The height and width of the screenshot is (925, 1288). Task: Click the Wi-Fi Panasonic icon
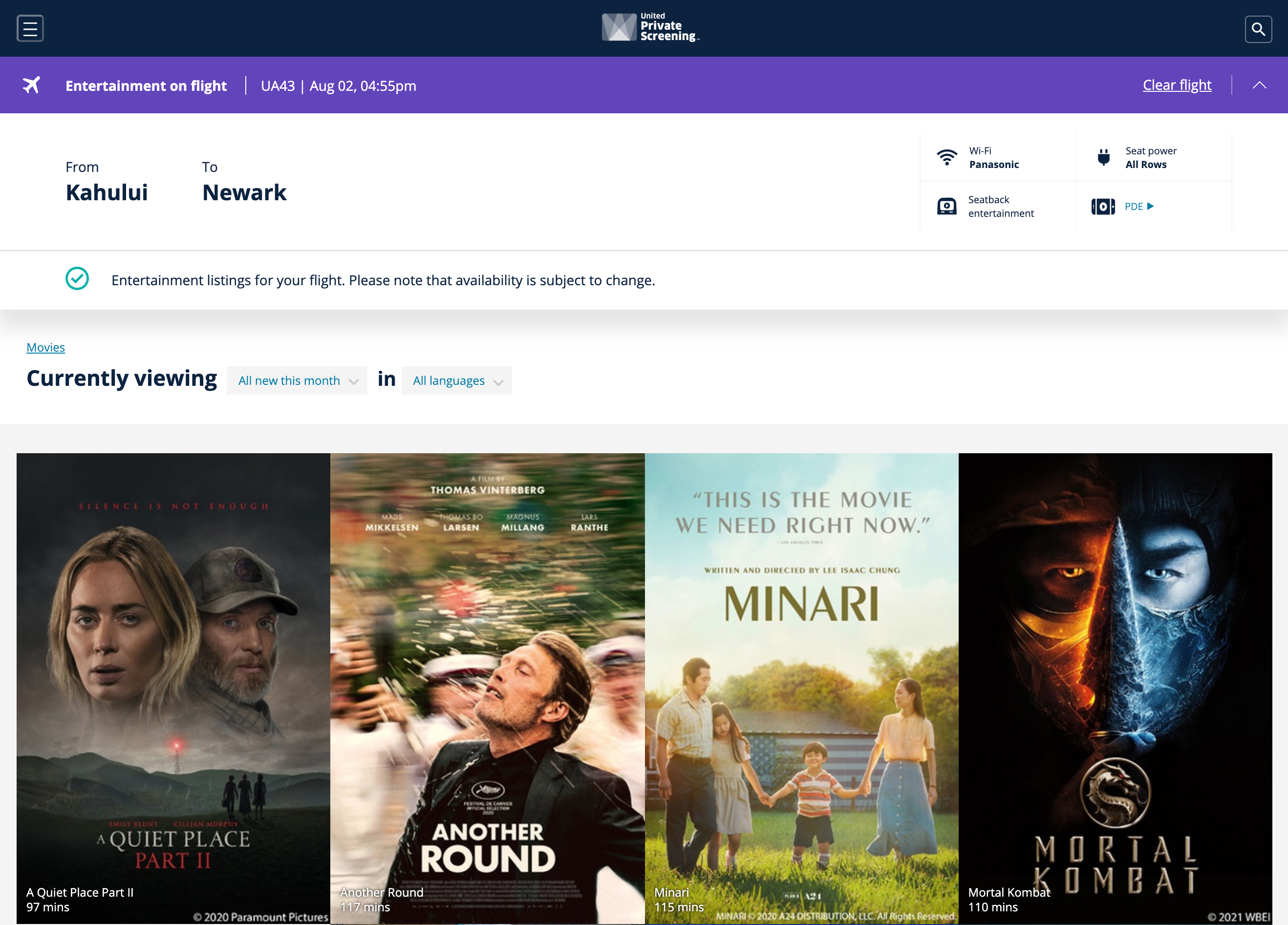click(x=946, y=157)
